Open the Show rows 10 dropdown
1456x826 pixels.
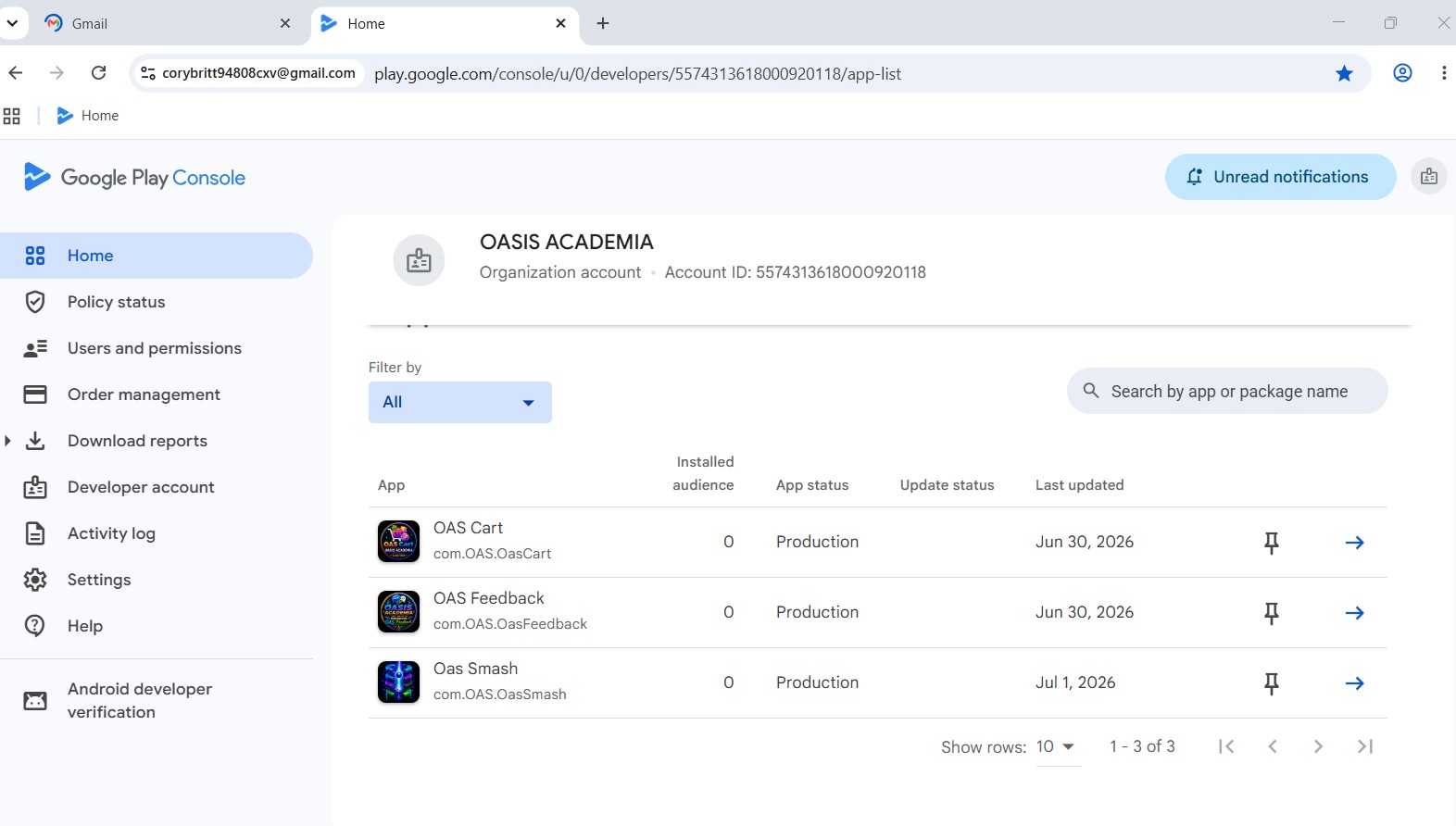coord(1055,746)
